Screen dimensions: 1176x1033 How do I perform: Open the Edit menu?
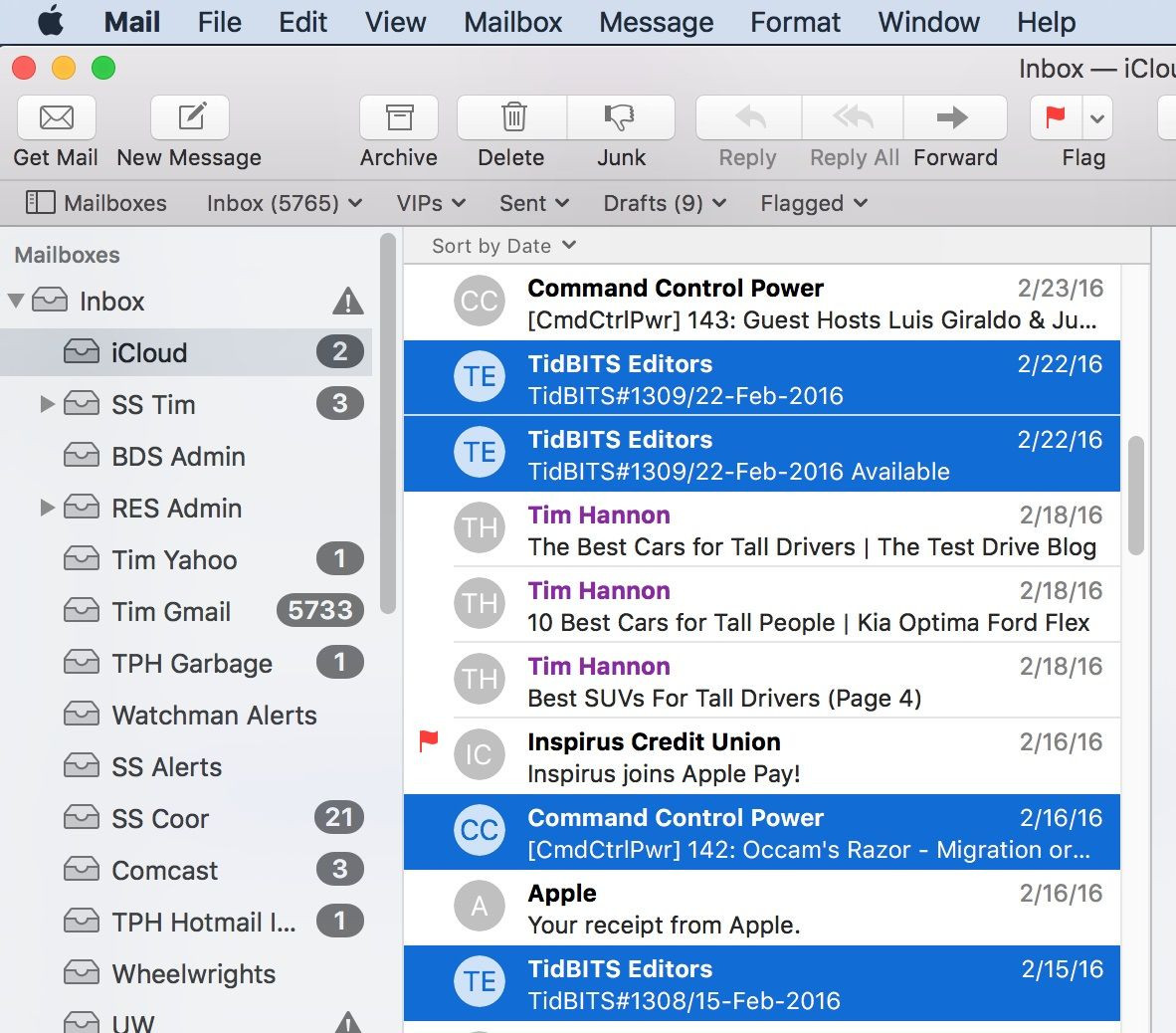[302, 23]
